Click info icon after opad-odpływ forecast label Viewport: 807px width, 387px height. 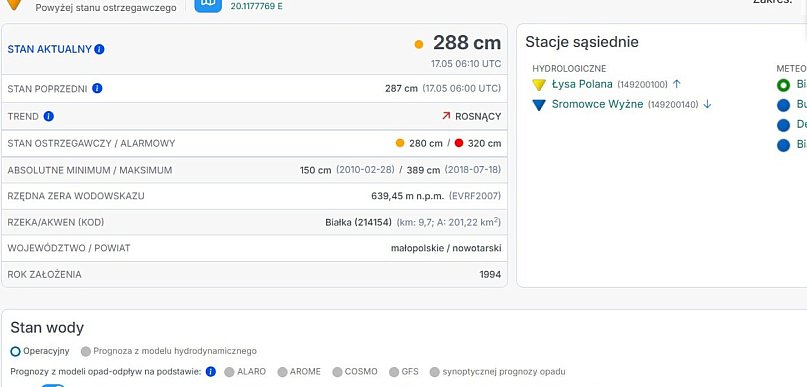[210, 372]
